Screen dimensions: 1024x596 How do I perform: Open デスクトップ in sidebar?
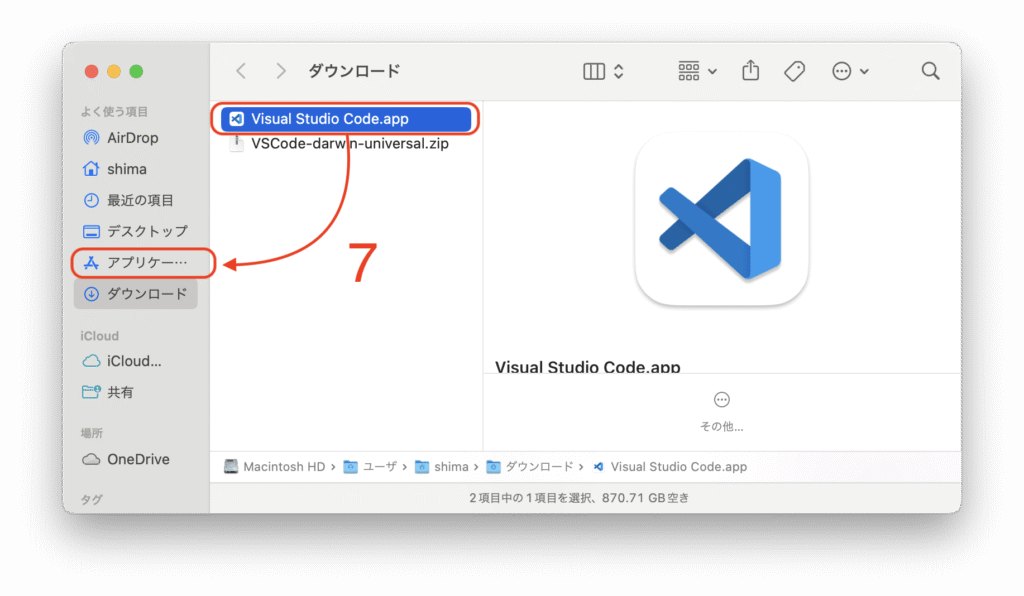tap(136, 231)
